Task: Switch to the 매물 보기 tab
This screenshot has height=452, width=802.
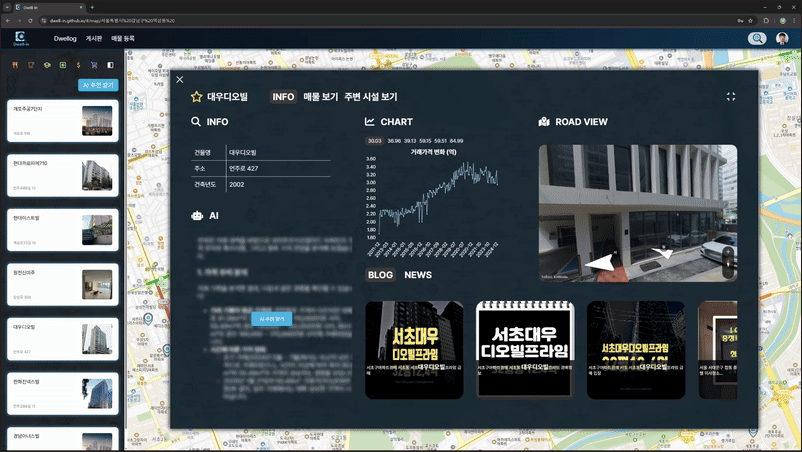Action: tap(321, 97)
